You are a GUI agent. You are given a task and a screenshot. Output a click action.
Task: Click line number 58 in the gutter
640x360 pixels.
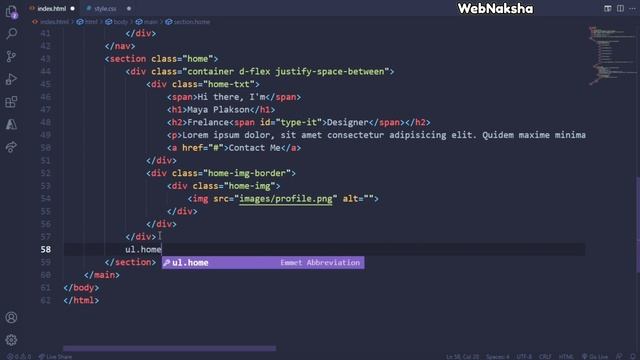46,249
